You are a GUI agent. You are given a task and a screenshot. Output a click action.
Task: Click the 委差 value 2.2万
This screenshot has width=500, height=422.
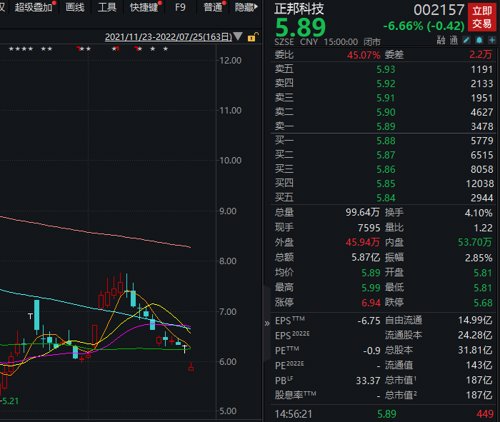tap(481, 54)
